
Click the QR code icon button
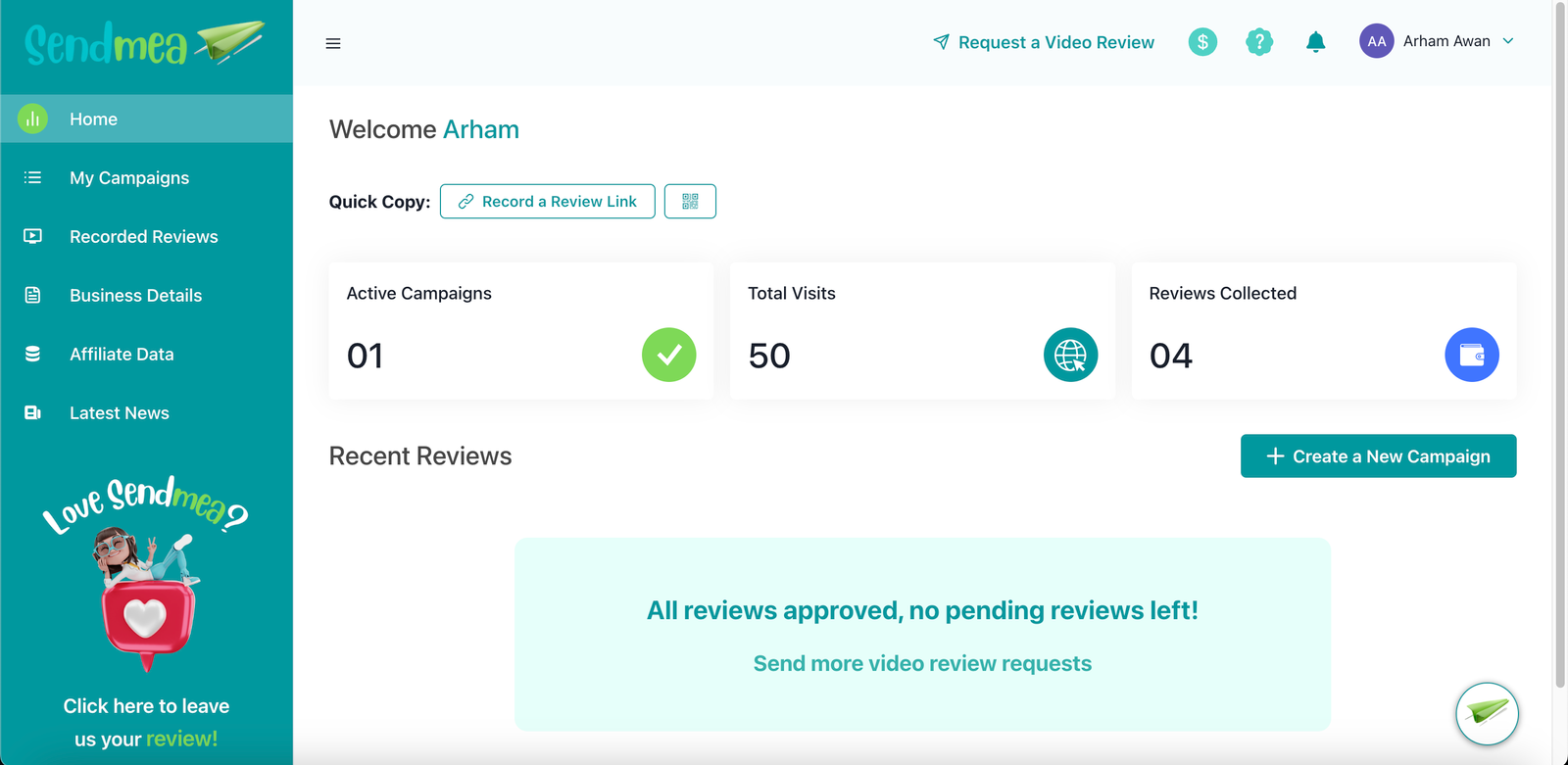[x=690, y=202]
